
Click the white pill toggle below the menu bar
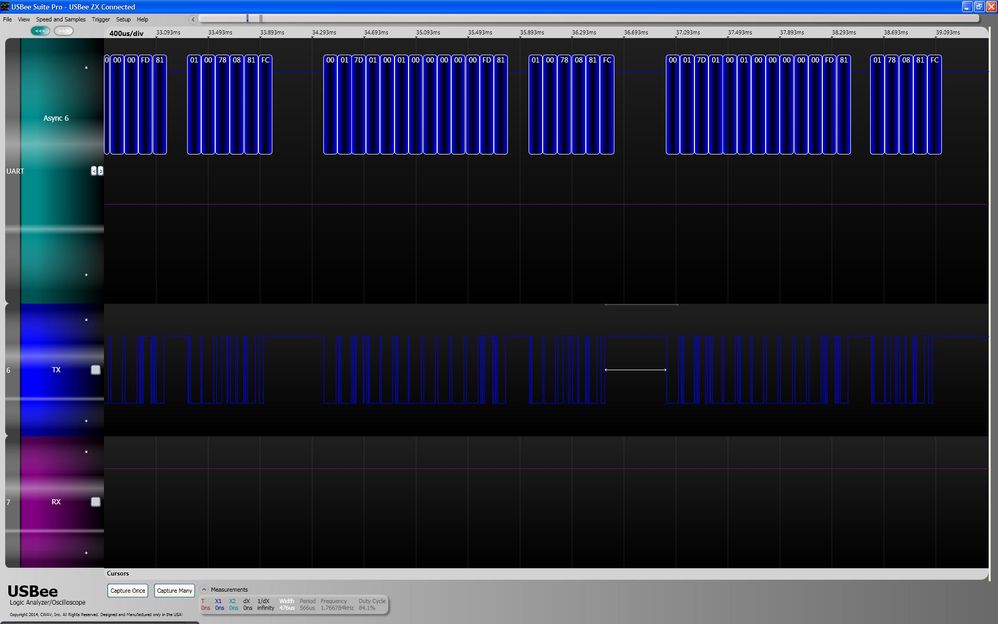(64, 31)
